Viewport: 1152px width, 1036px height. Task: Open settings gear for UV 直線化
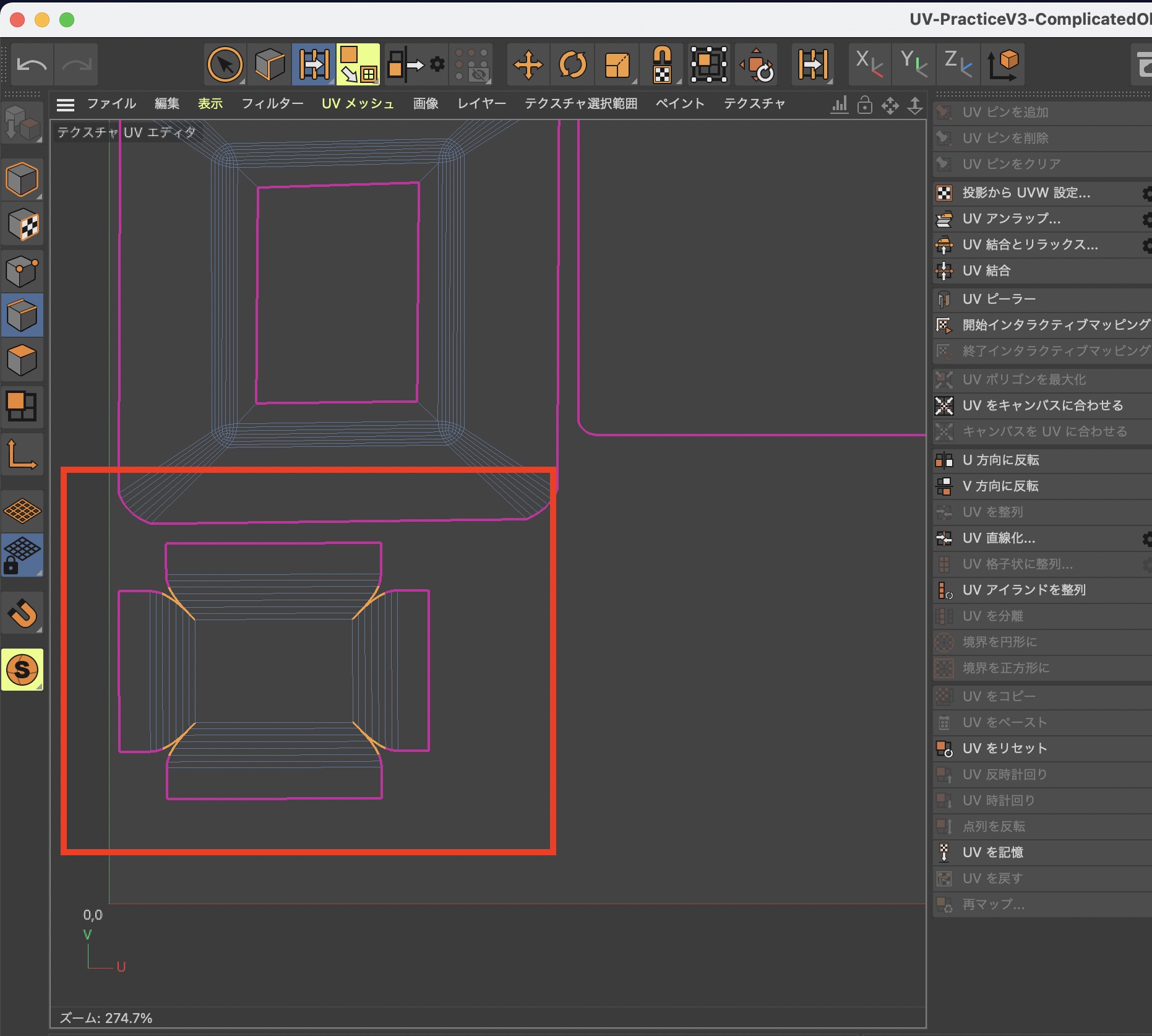[1146, 539]
